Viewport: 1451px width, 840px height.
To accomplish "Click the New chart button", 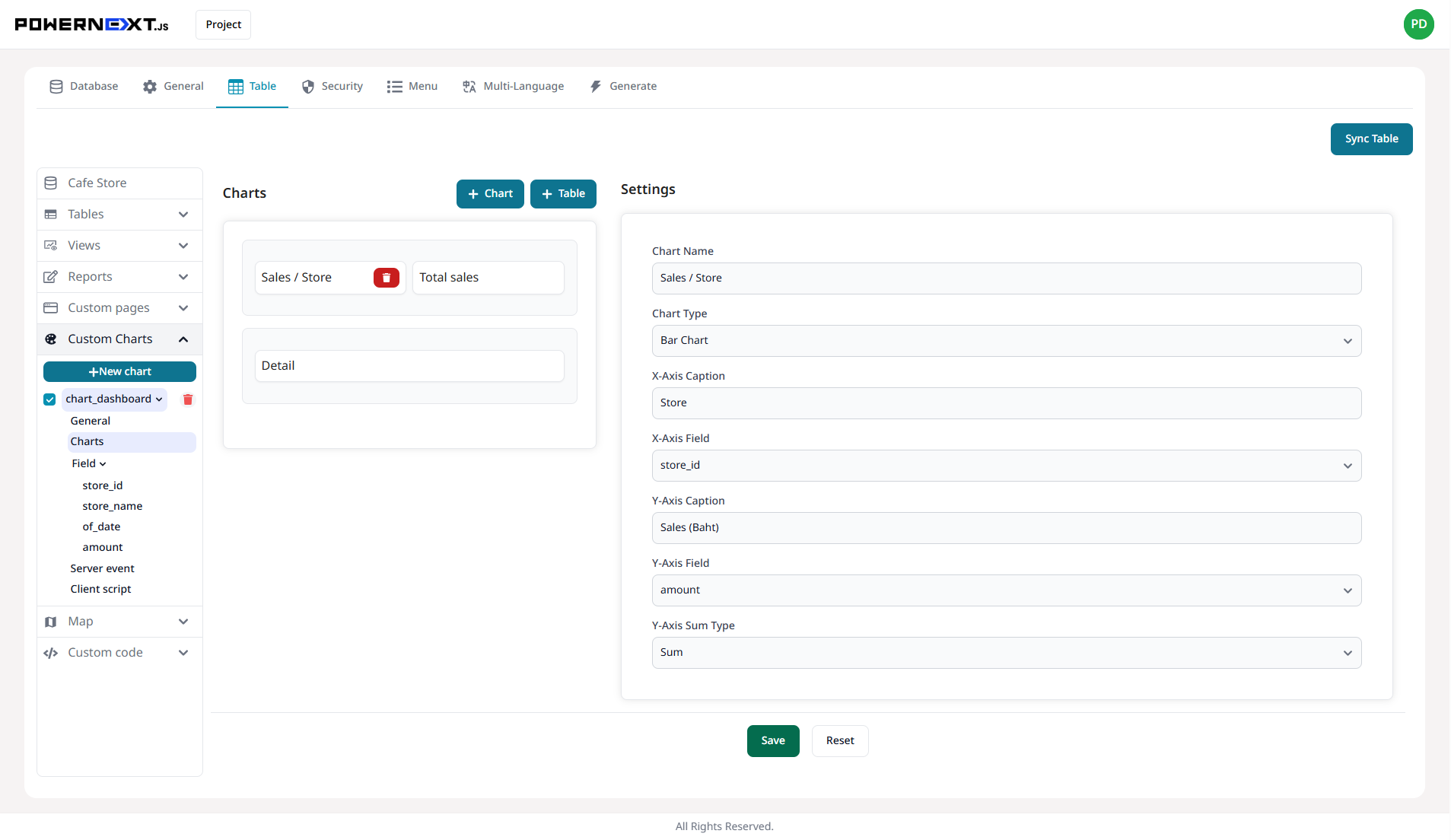I will pyautogui.click(x=119, y=372).
